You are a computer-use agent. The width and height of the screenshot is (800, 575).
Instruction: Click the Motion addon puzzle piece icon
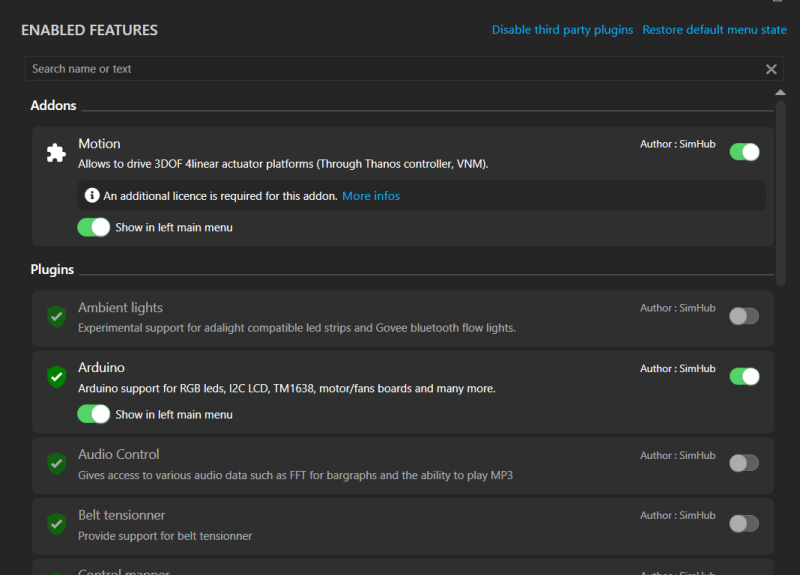click(x=56, y=153)
